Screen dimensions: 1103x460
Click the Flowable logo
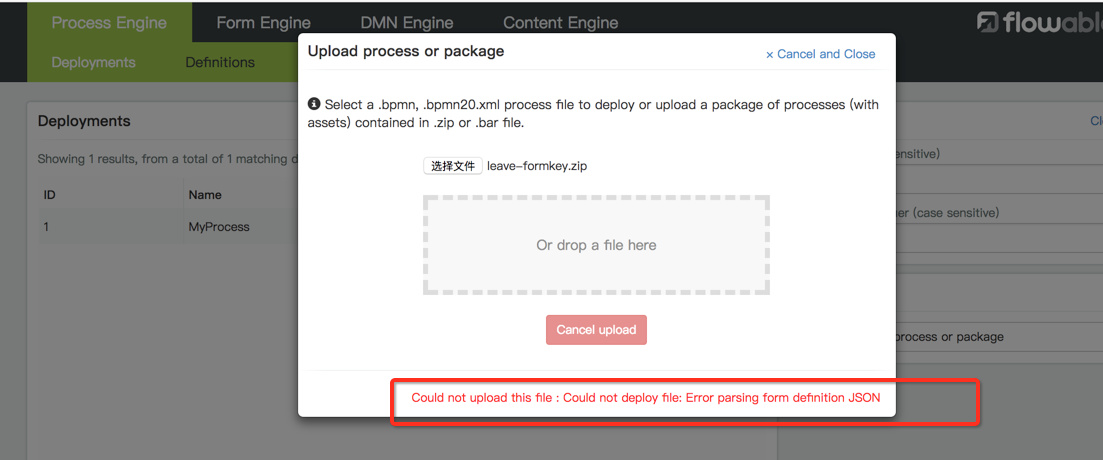point(1040,23)
